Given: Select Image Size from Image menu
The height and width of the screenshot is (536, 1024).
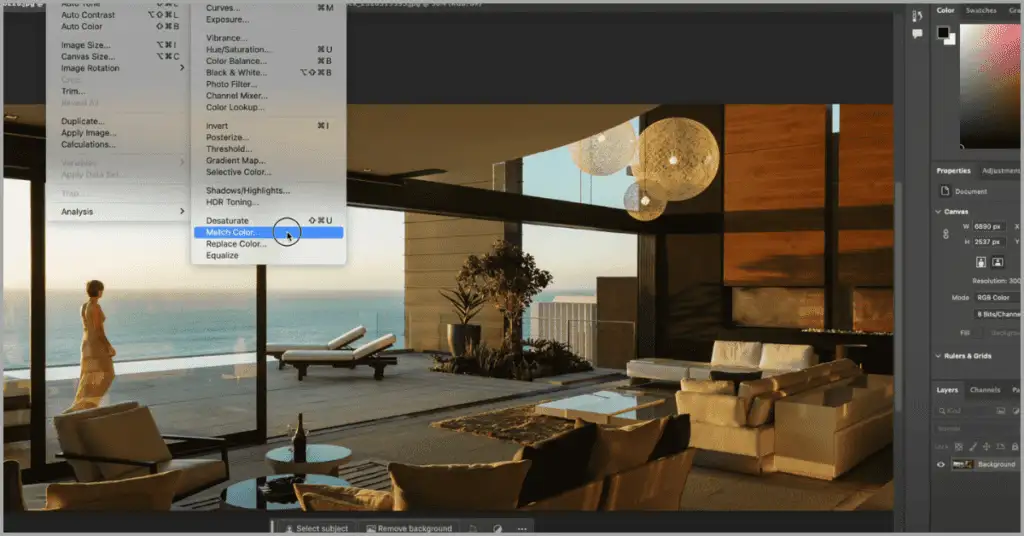Looking at the screenshot, I should coord(121,44).
